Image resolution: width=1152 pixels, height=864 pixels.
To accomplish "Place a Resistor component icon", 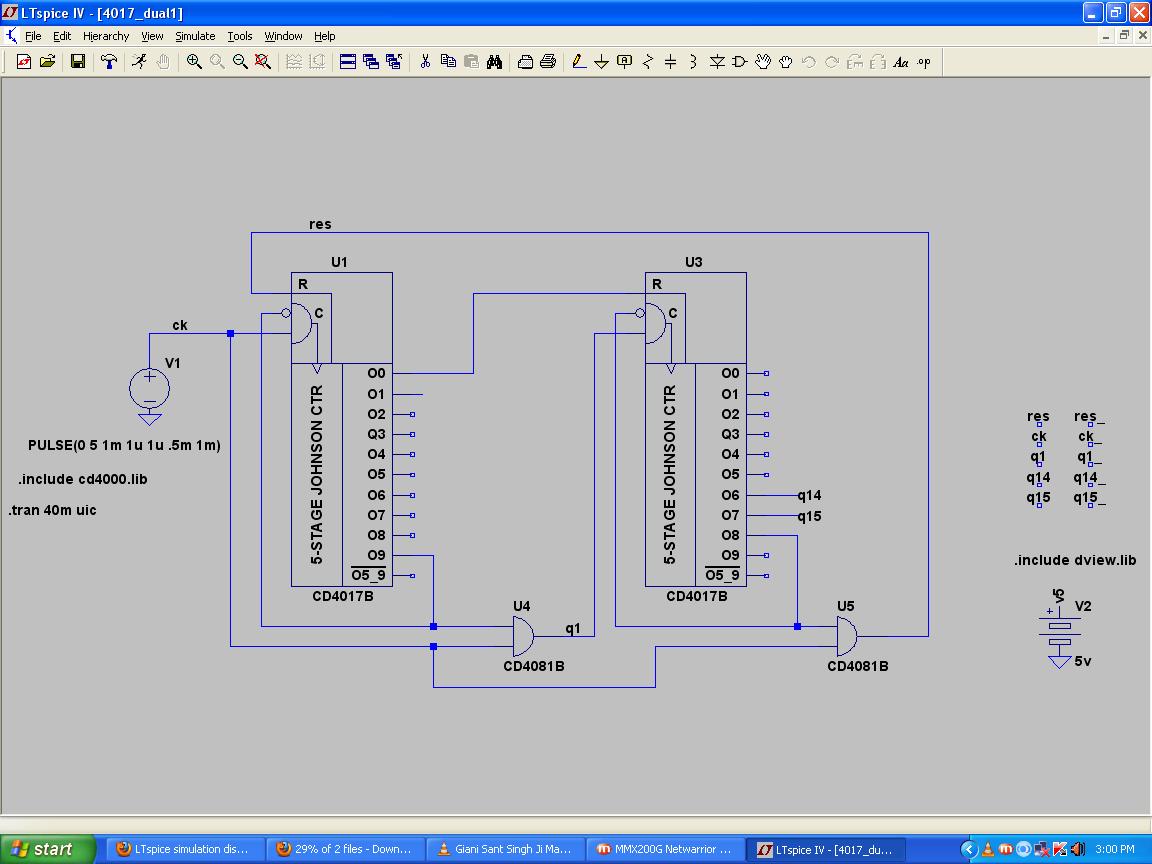I will point(647,62).
